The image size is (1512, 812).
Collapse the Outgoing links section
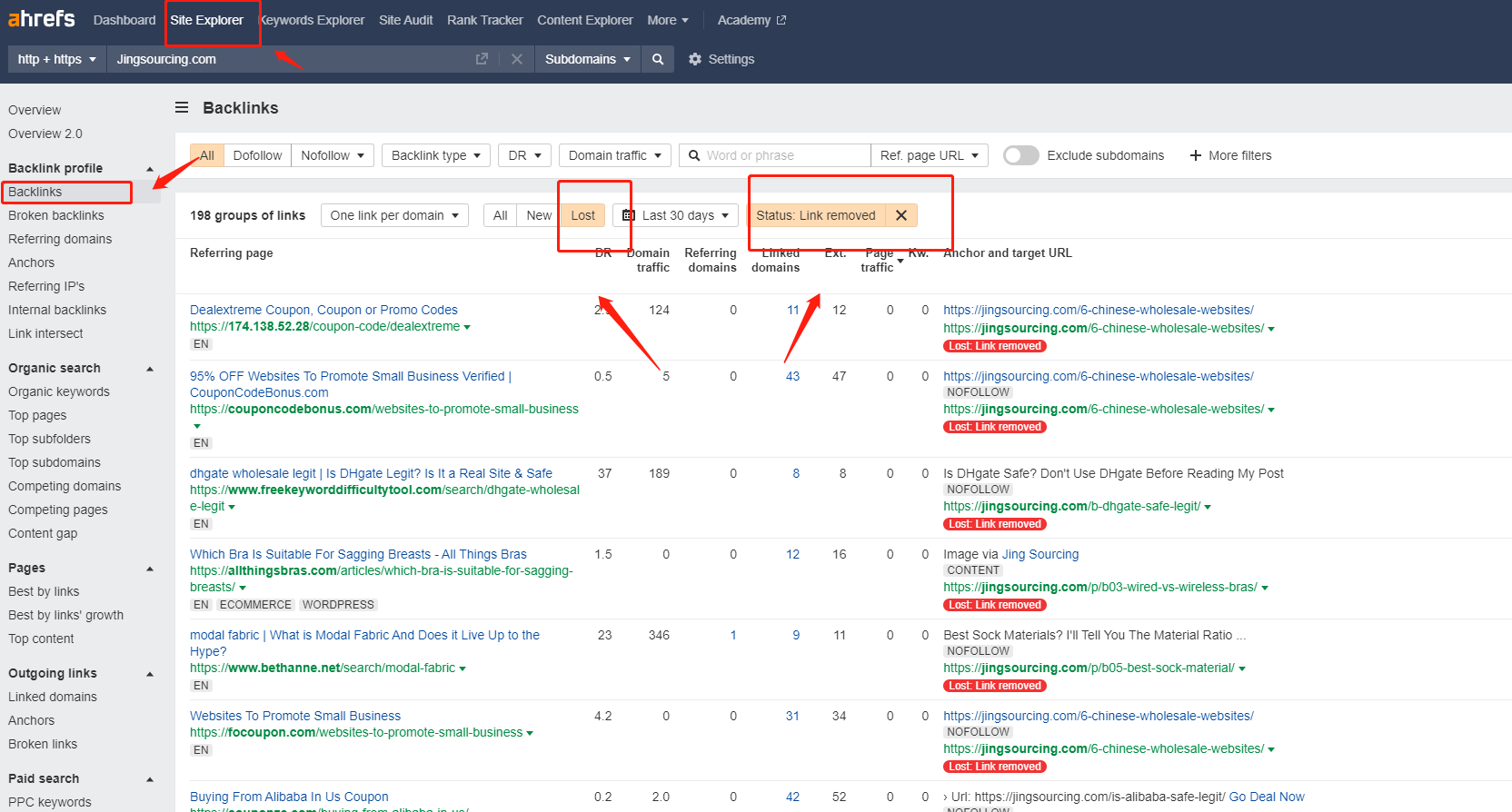(x=150, y=674)
